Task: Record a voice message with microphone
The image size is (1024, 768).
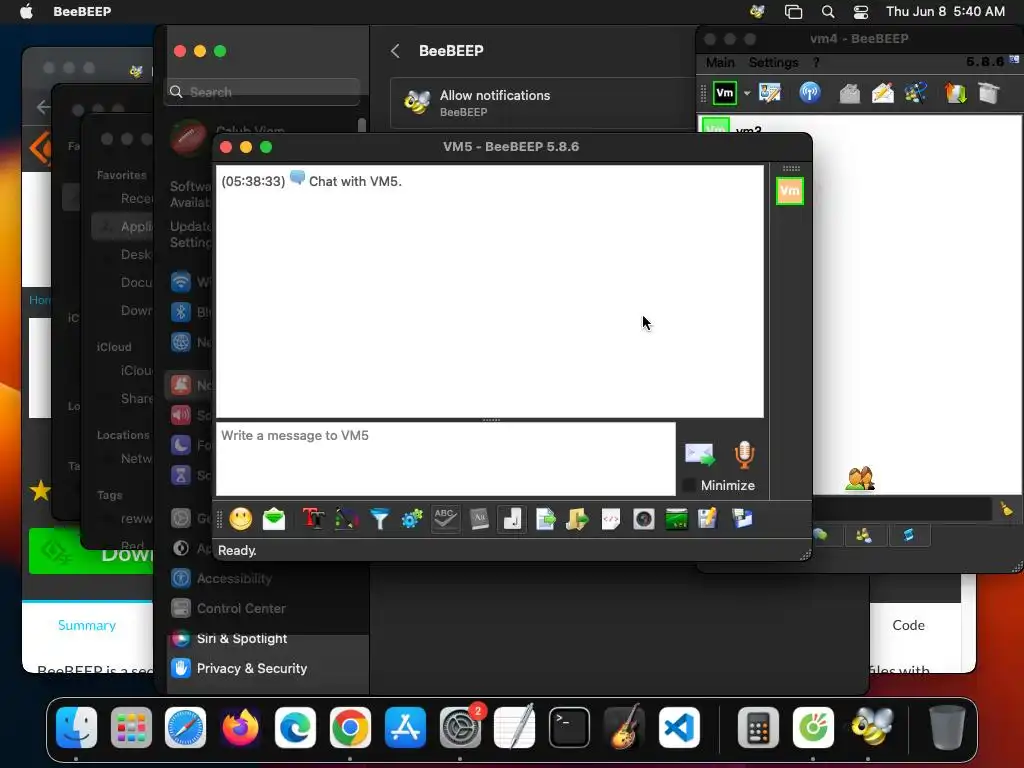Action: [744, 455]
